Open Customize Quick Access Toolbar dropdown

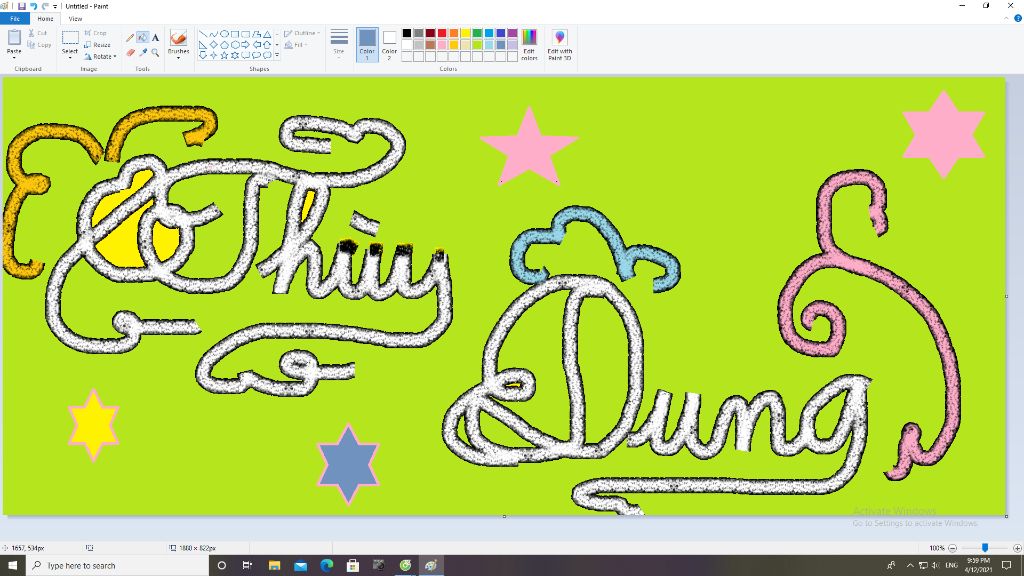[55, 7]
